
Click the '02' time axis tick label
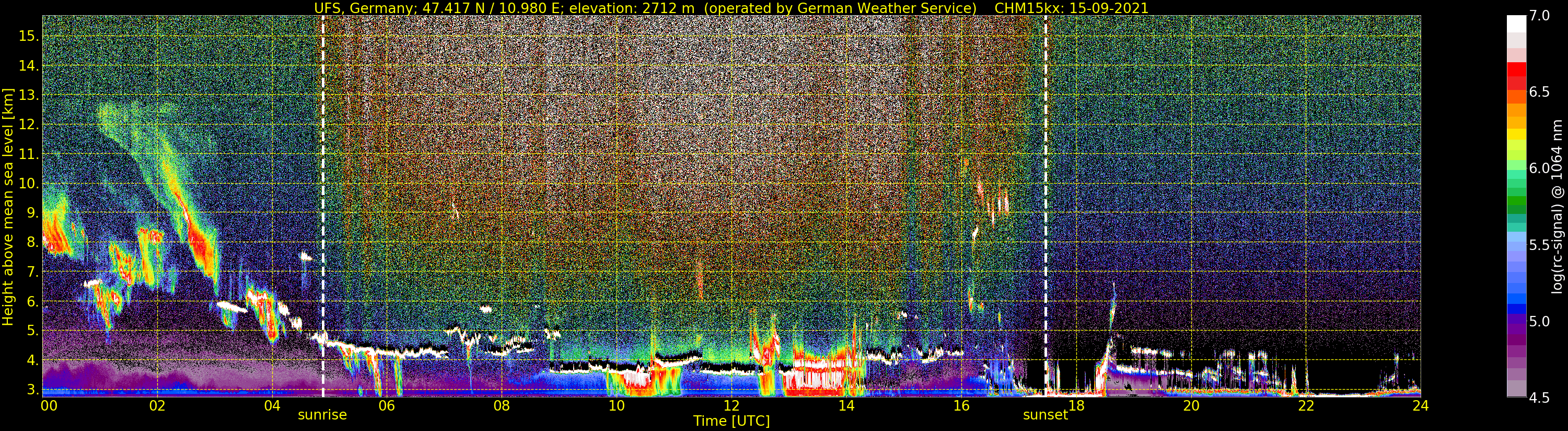point(157,405)
